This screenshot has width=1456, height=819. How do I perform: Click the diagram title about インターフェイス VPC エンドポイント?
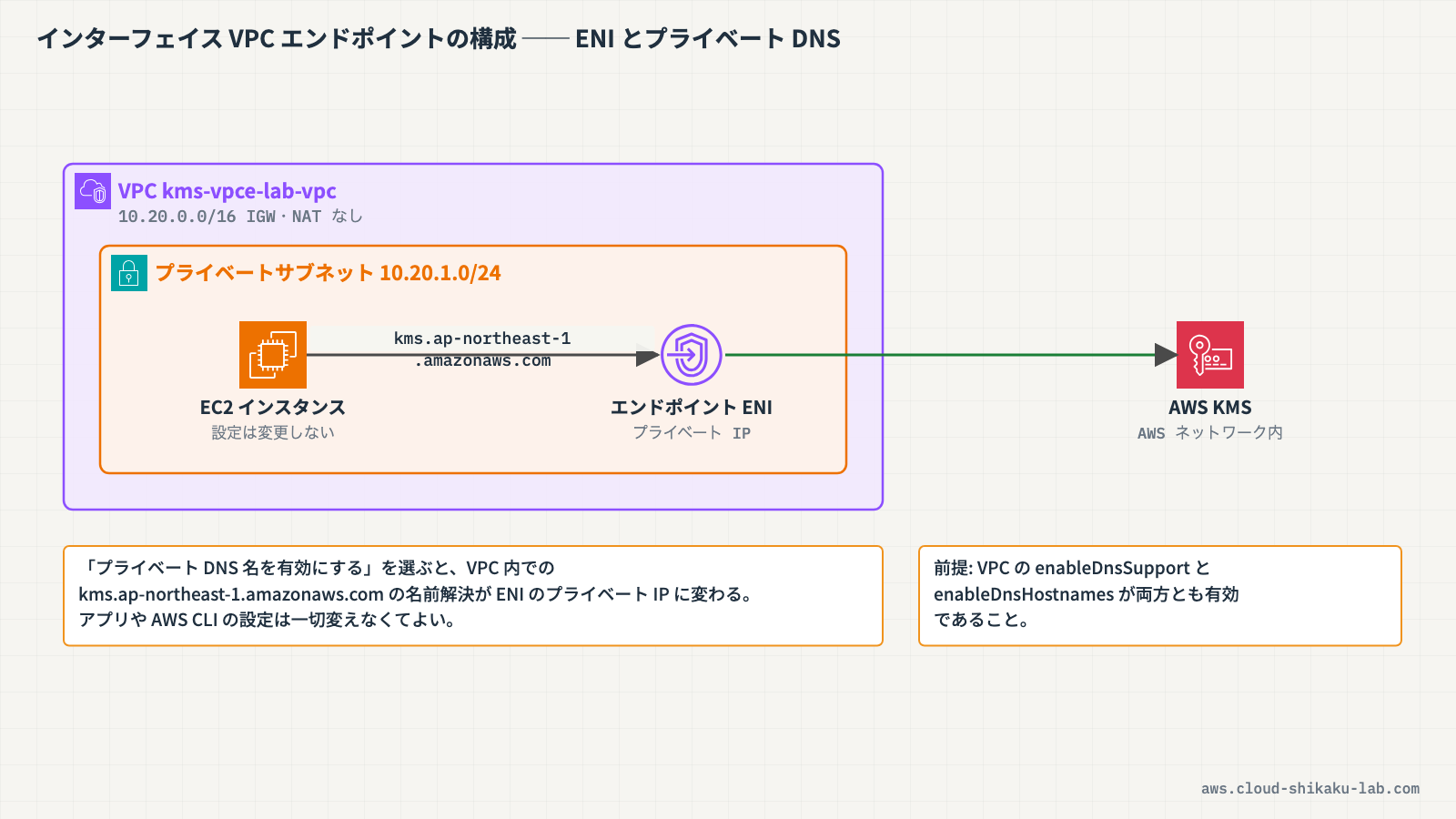coord(439,38)
